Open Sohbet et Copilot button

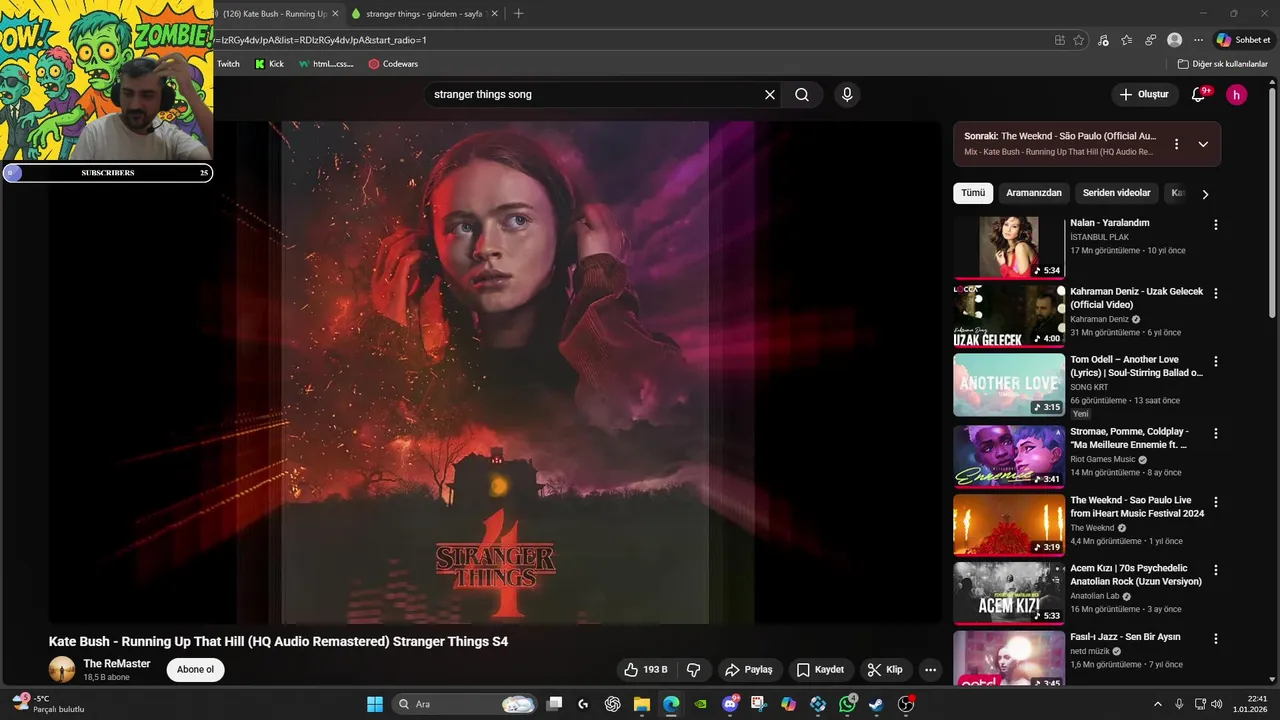pos(1242,40)
